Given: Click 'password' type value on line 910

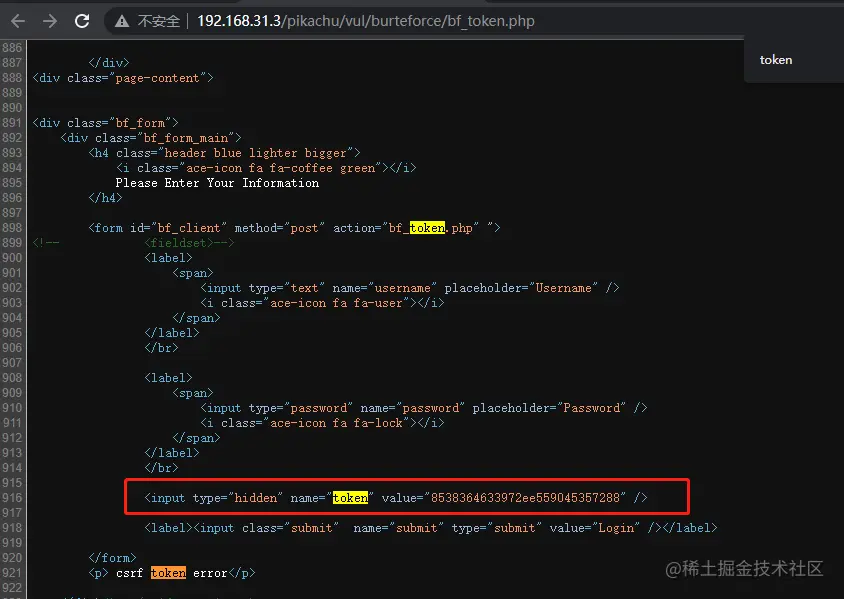Looking at the screenshot, I should click(x=319, y=408).
